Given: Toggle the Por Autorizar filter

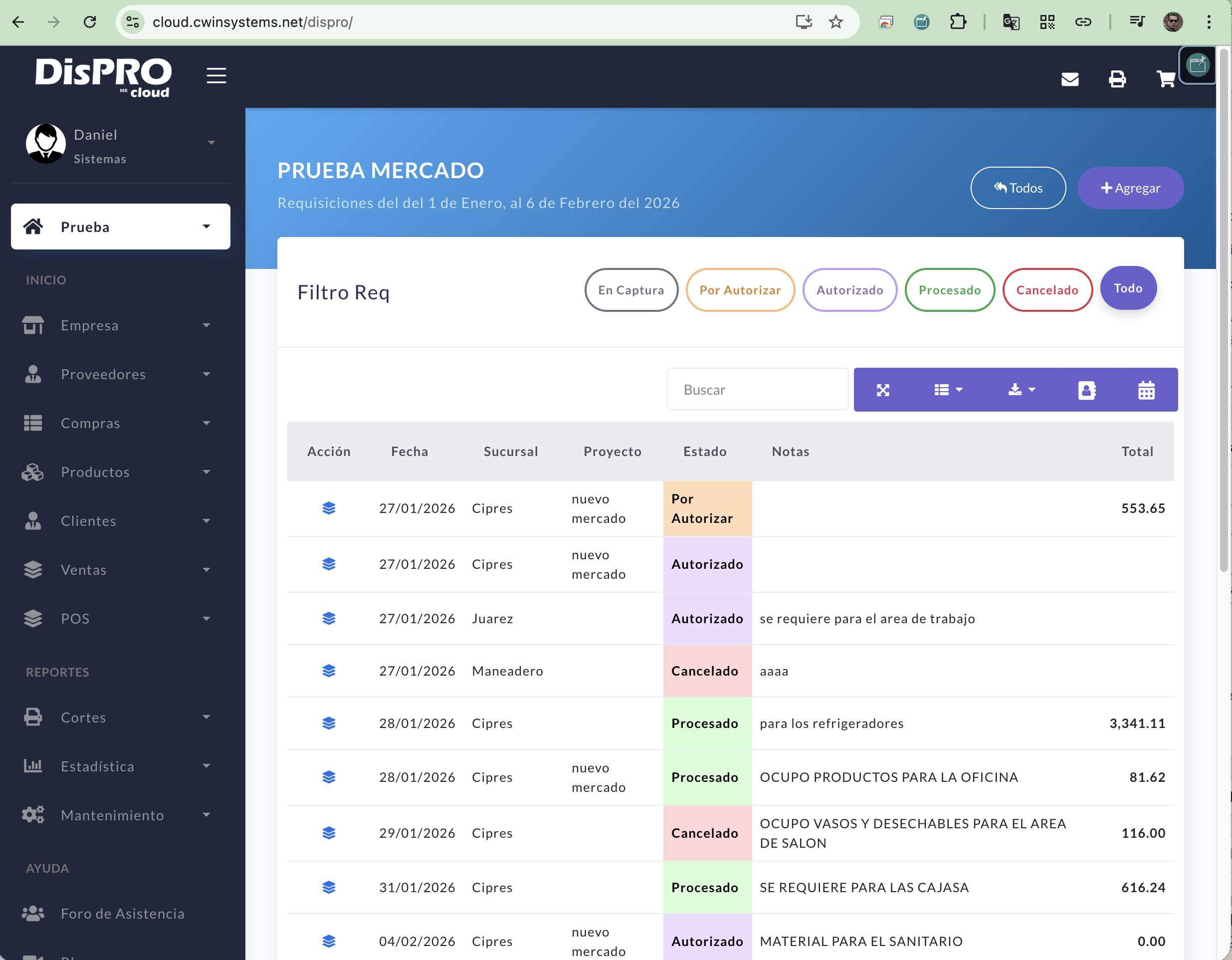Looking at the screenshot, I should (740, 290).
